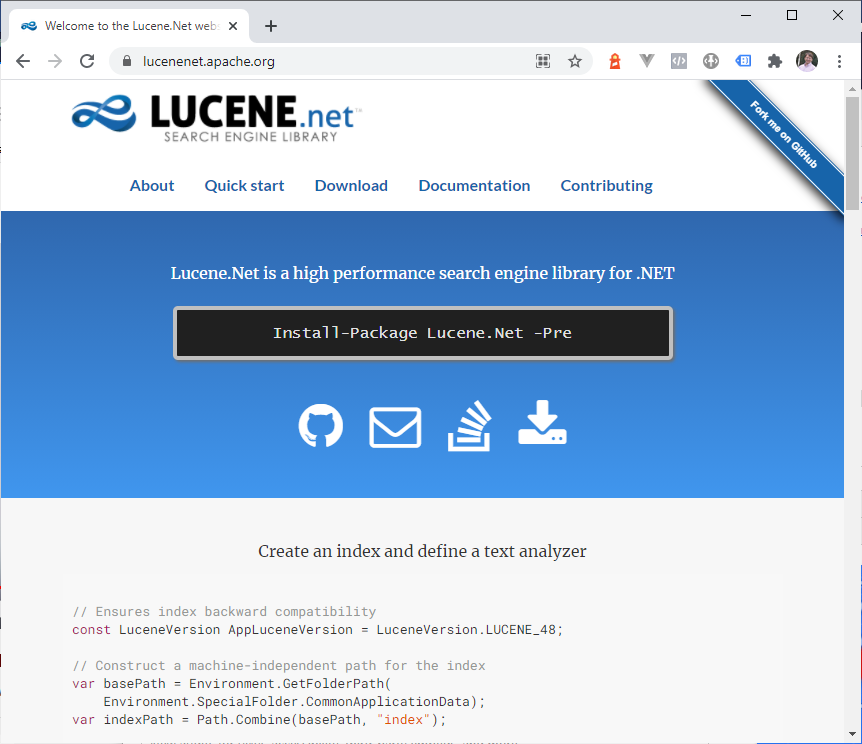
Task: Click the Lucene.net logo
Action: click(x=217, y=118)
